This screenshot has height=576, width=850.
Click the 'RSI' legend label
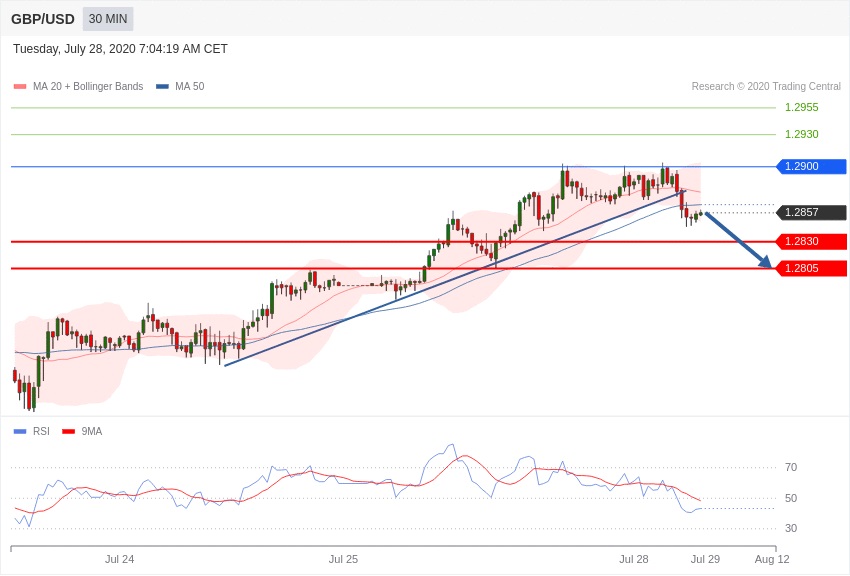(x=41, y=431)
